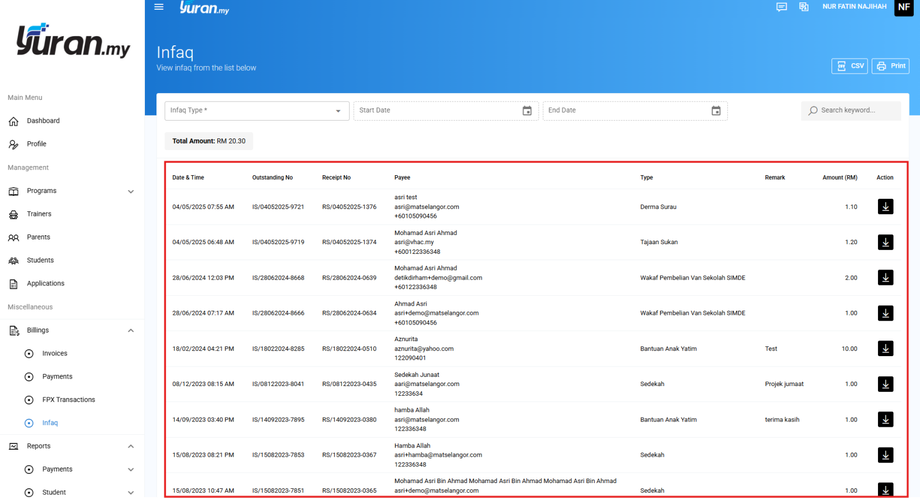Click the Print button
Screen dimensions: 920x498
(x=890, y=66)
